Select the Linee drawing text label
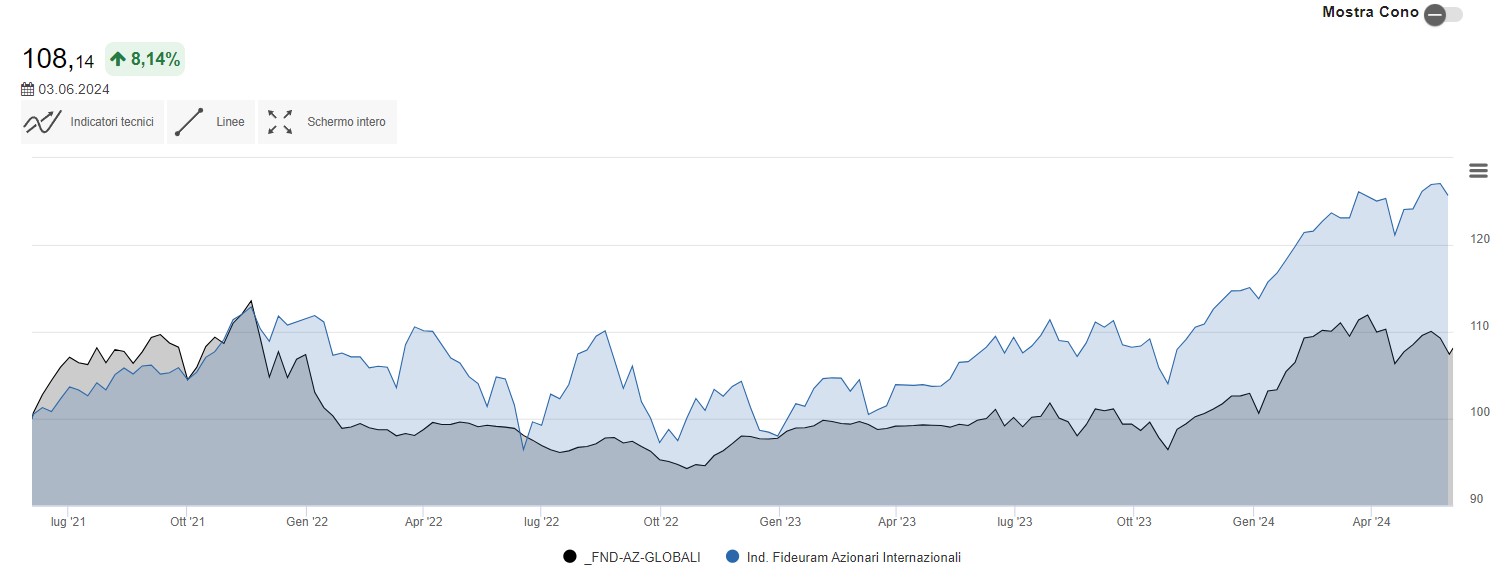 pyautogui.click(x=230, y=122)
